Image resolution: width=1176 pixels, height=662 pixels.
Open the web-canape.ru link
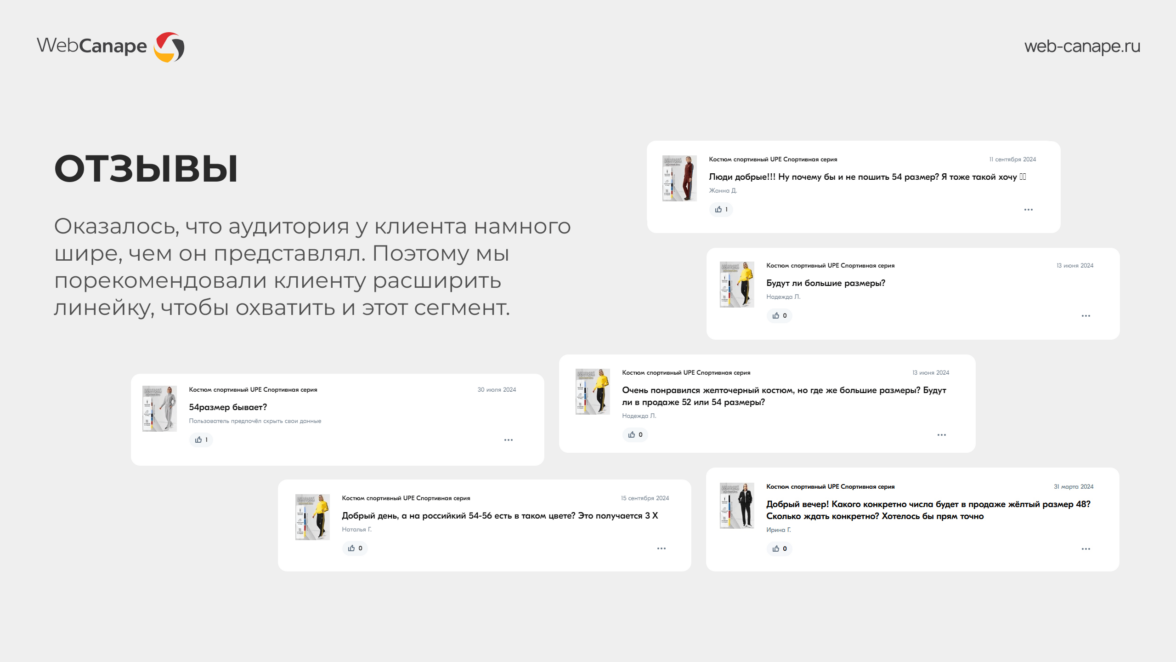[1082, 46]
